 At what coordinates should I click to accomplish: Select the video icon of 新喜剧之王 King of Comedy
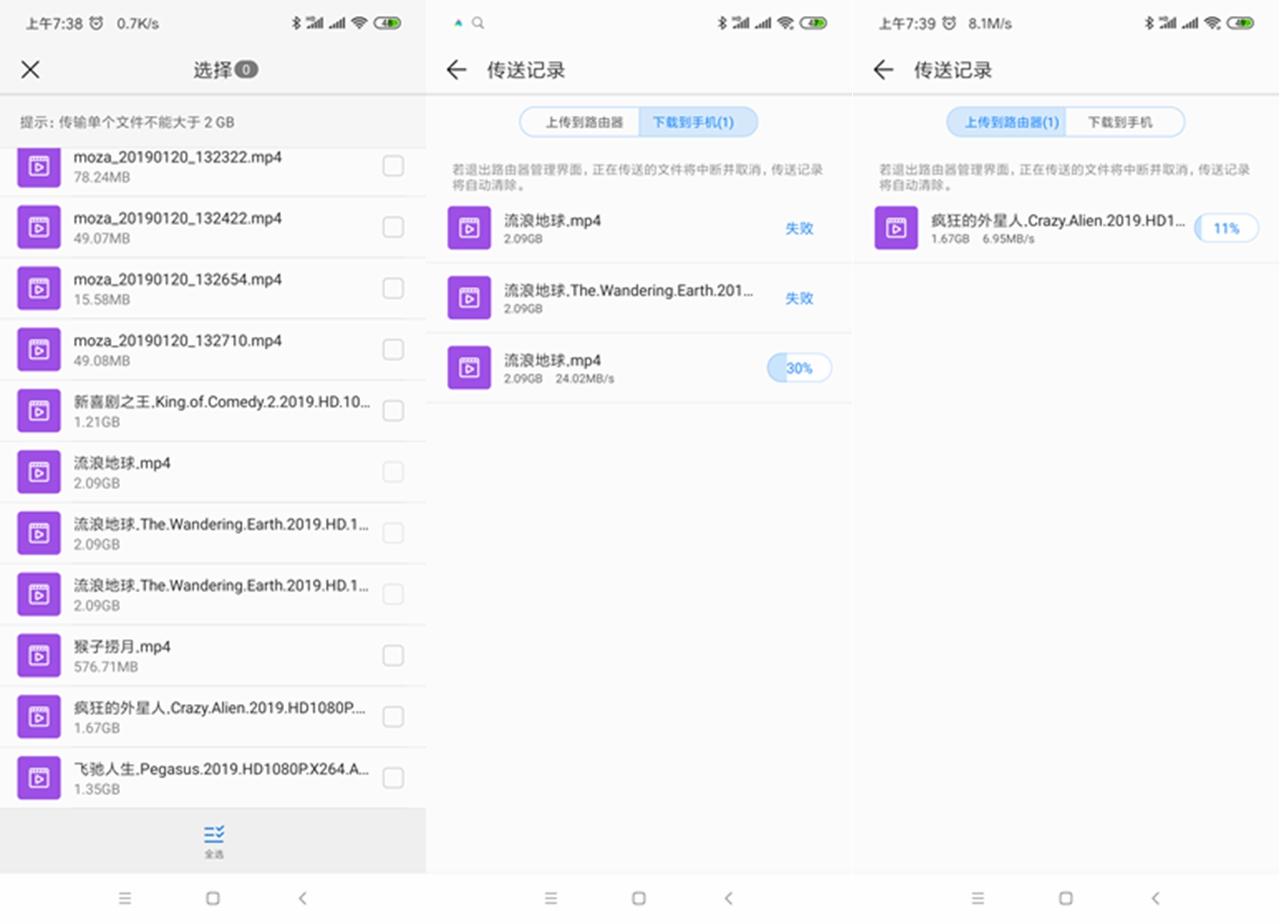[38, 410]
